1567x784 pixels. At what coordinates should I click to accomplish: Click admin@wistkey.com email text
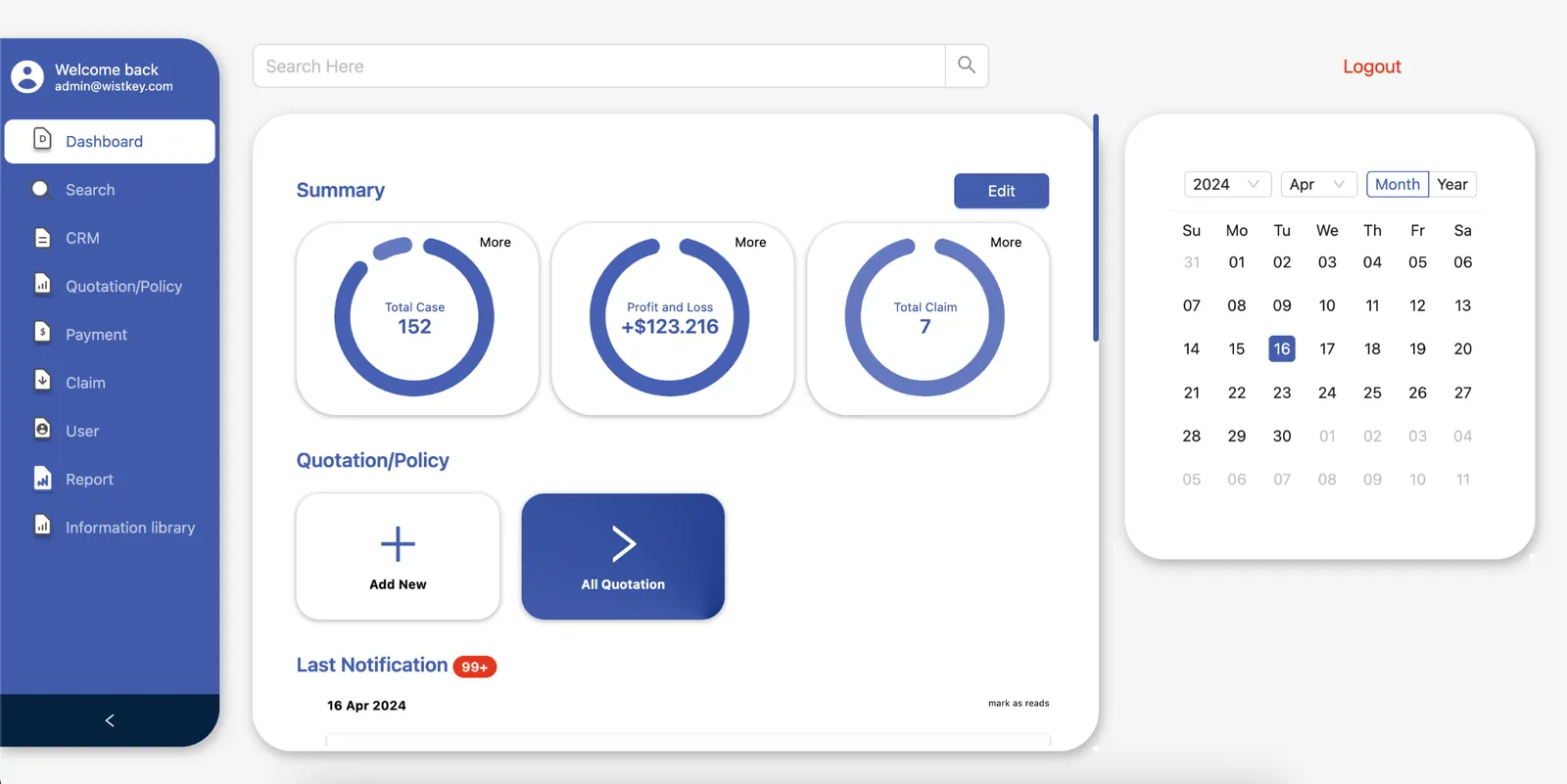(114, 86)
